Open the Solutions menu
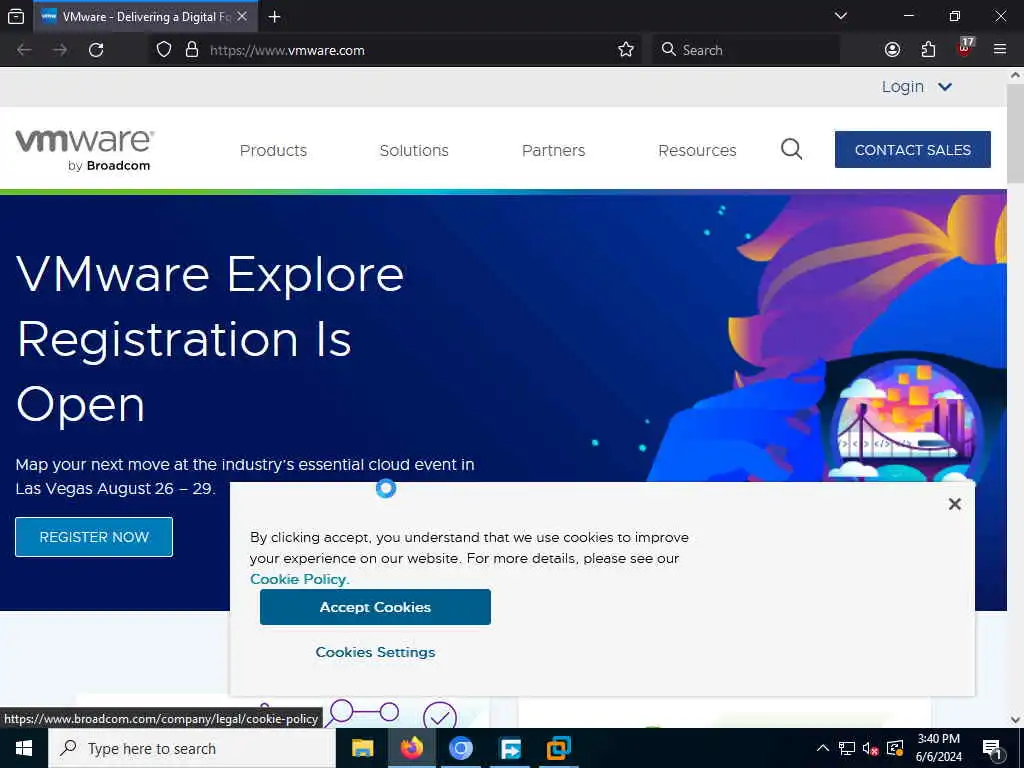The height and width of the screenshot is (768, 1024). [414, 150]
